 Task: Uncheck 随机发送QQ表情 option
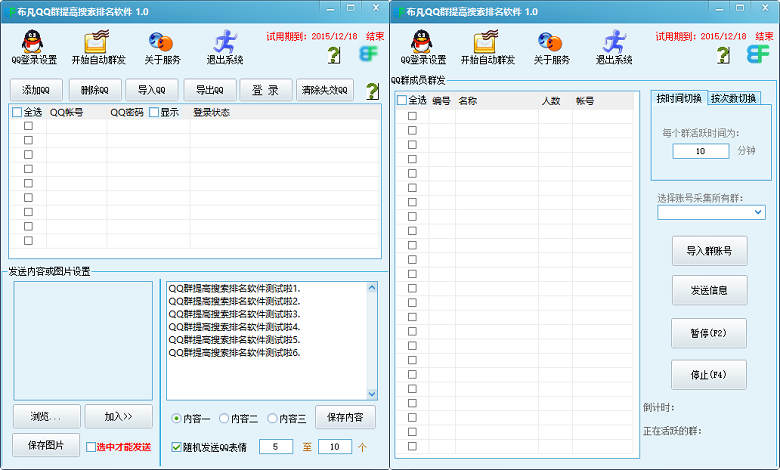pyautogui.click(x=177, y=446)
